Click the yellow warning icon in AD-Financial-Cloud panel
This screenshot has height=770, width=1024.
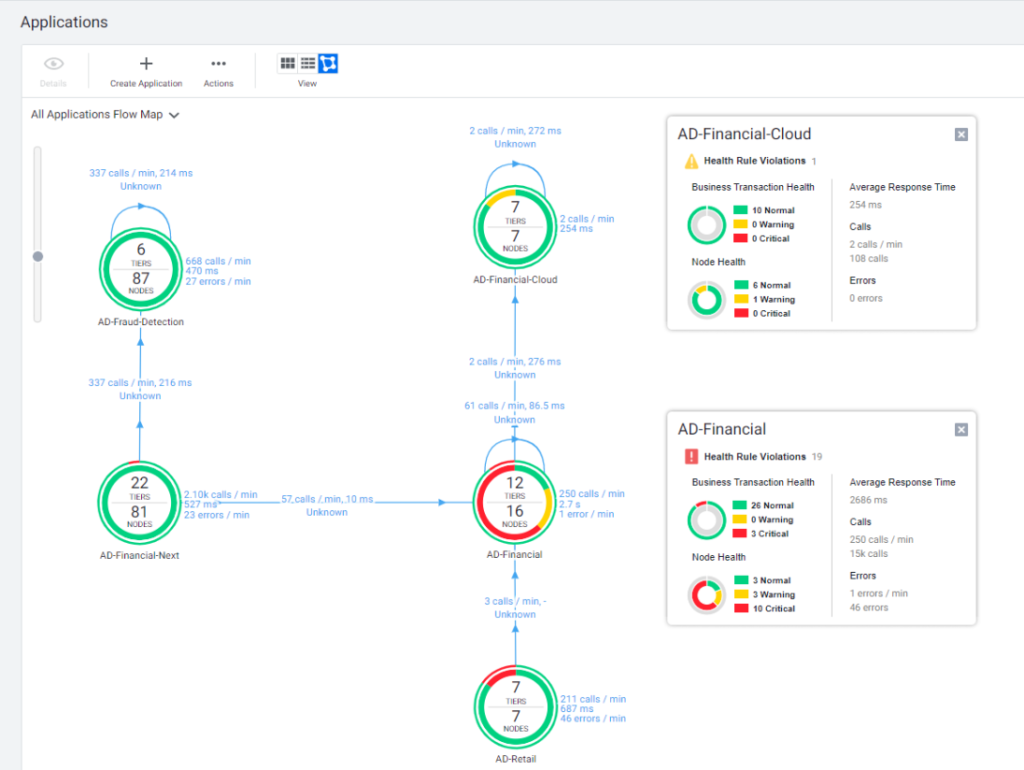(x=691, y=161)
